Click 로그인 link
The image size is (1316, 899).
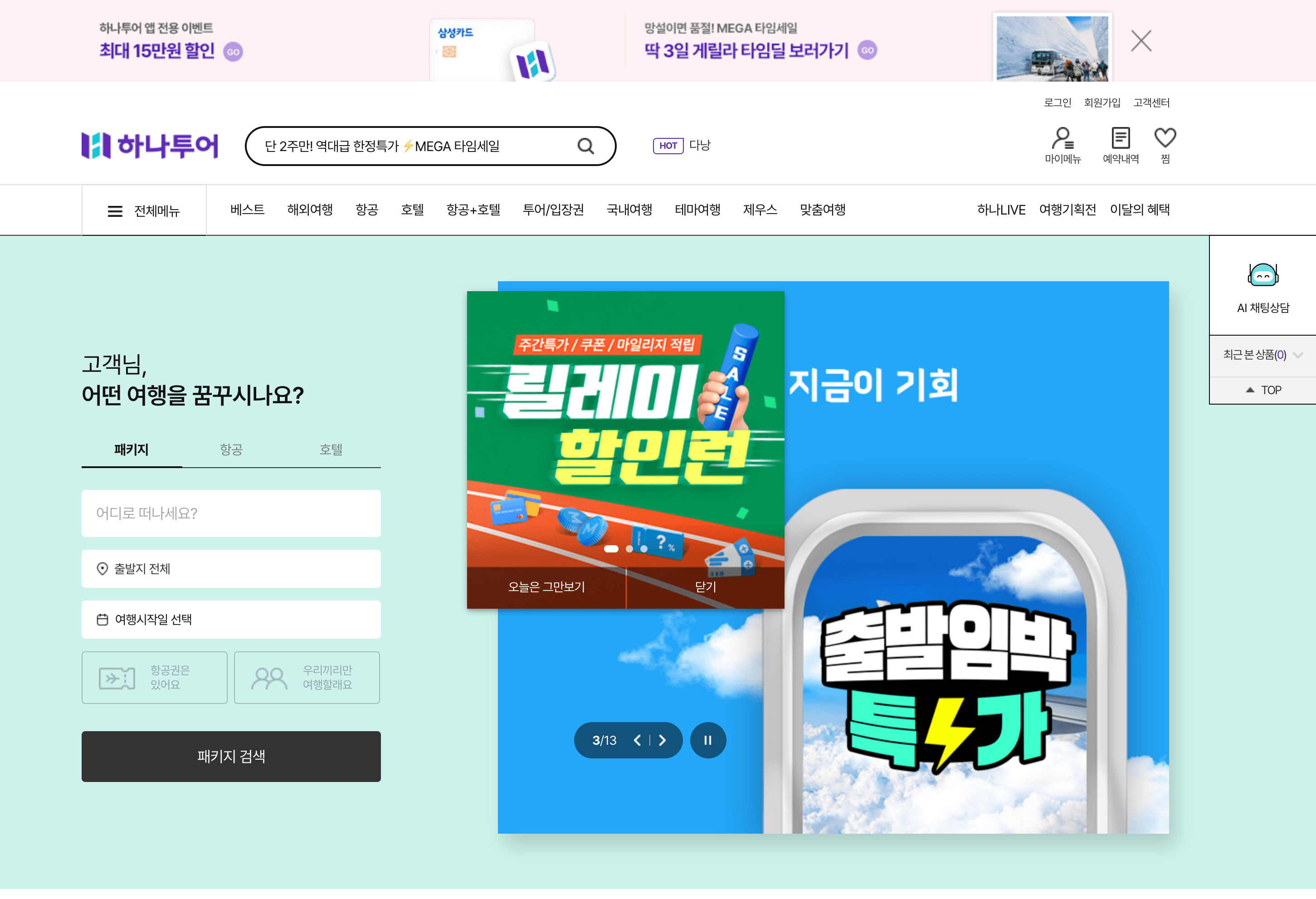coord(1057,103)
